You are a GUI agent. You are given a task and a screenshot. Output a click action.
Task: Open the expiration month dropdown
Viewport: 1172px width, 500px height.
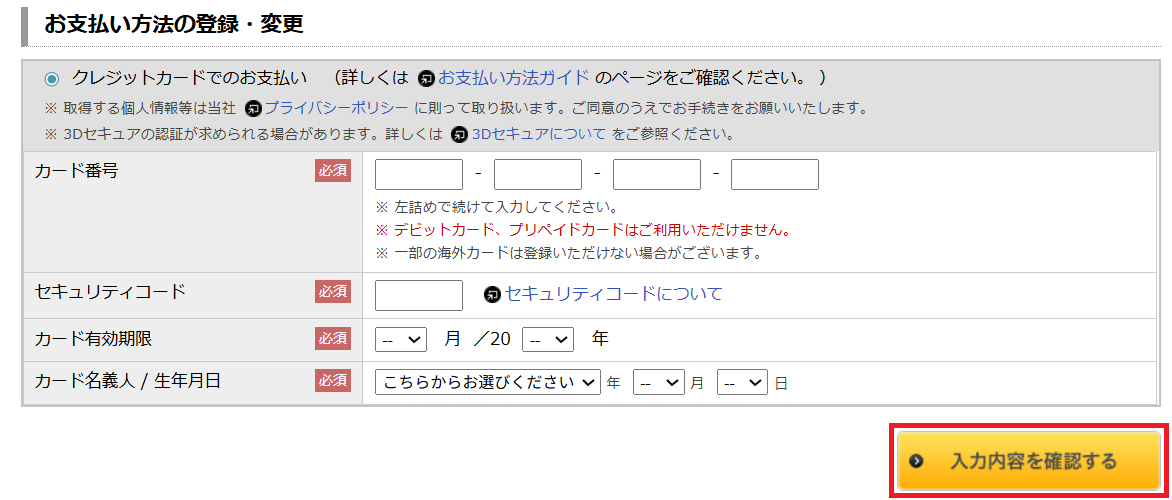click(x=401, y=340)
